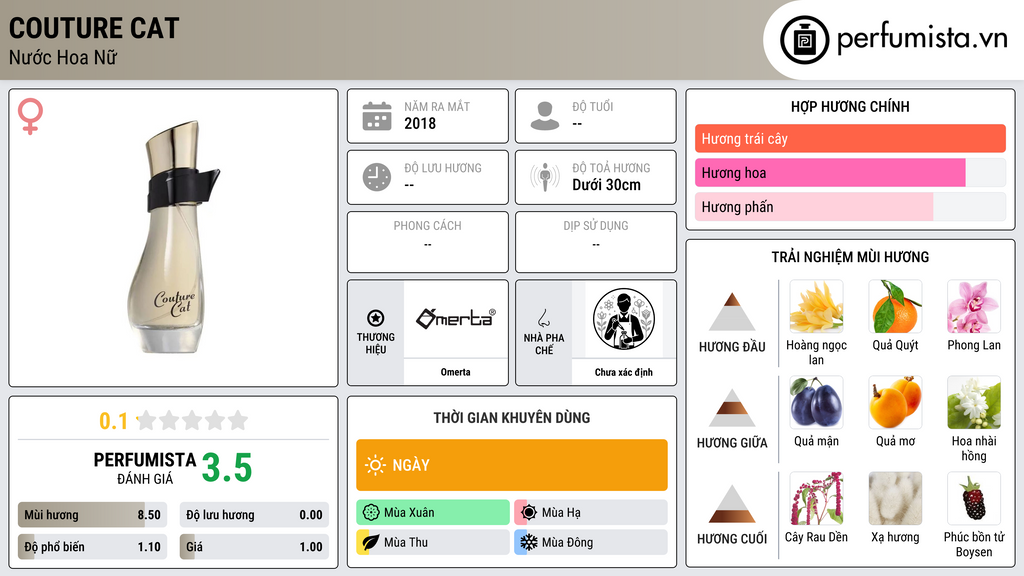Screen dimensions: 1024x576
Task: Click the Hương Đầu pyramid icon
Action: [x=732, y=312]
